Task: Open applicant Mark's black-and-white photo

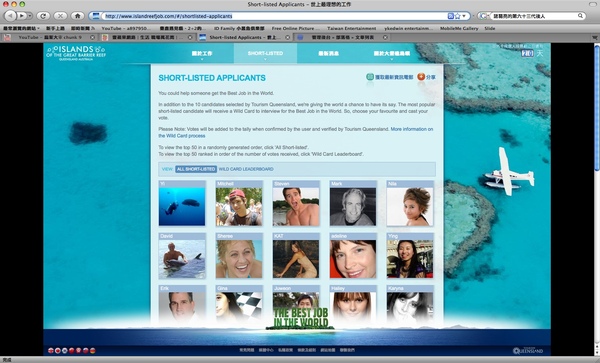Action: point(353,207)
